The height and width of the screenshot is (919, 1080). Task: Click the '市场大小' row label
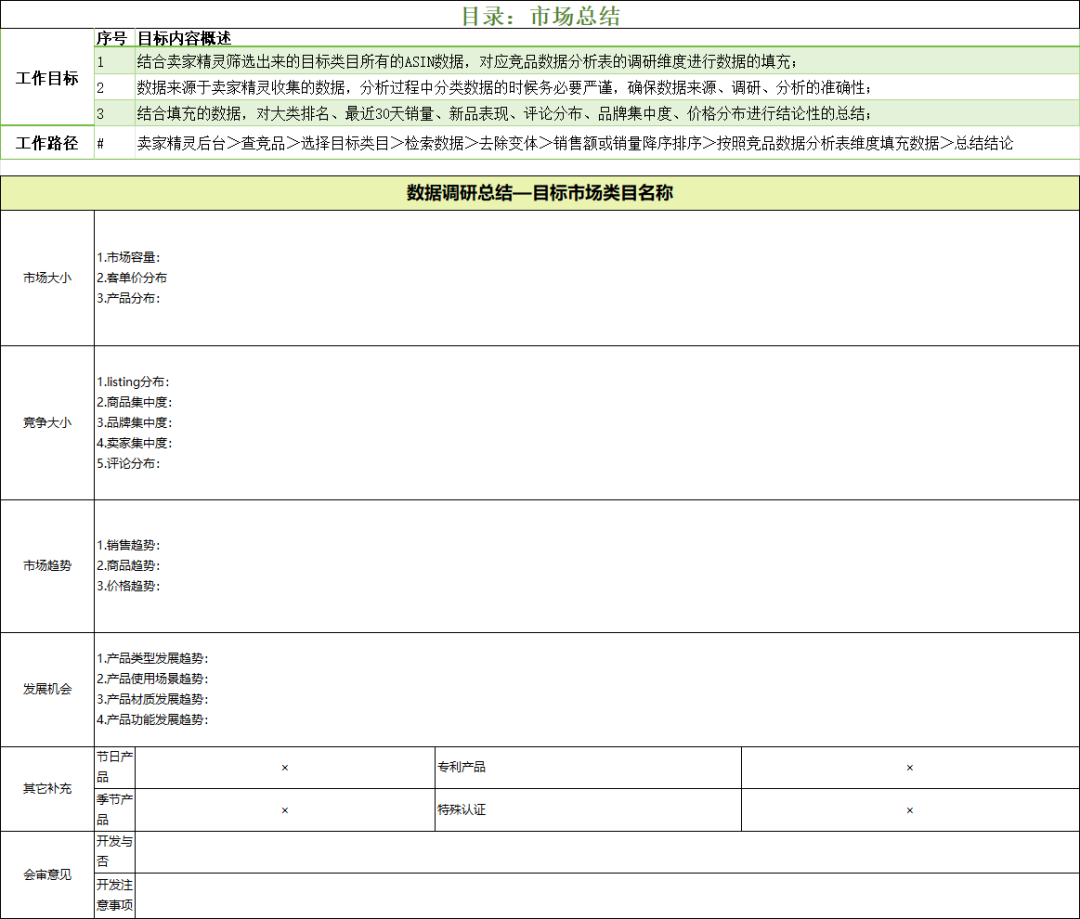pyautogui.click(x=47, y=278)
